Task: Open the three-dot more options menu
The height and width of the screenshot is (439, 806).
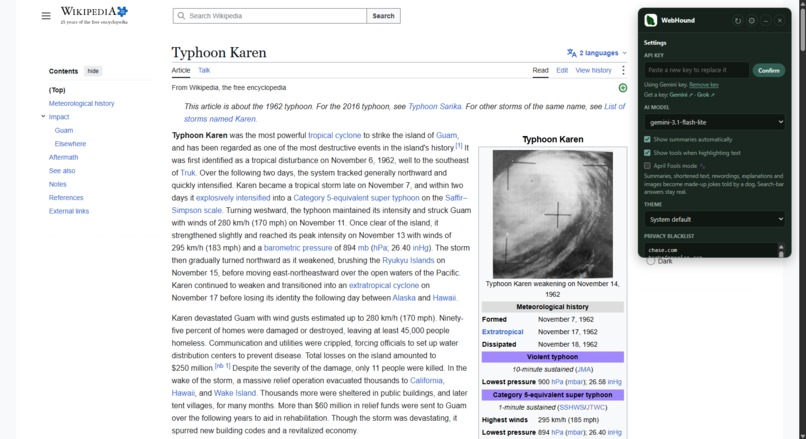Action: pyautogui.click(x=623, y=70)
